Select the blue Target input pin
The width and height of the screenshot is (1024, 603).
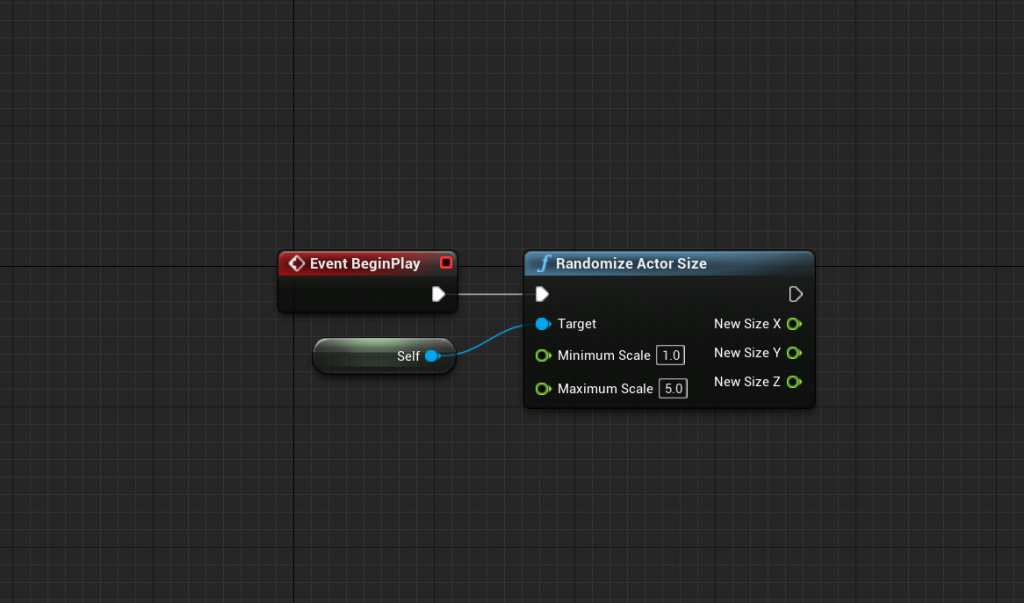pos(541,323)
